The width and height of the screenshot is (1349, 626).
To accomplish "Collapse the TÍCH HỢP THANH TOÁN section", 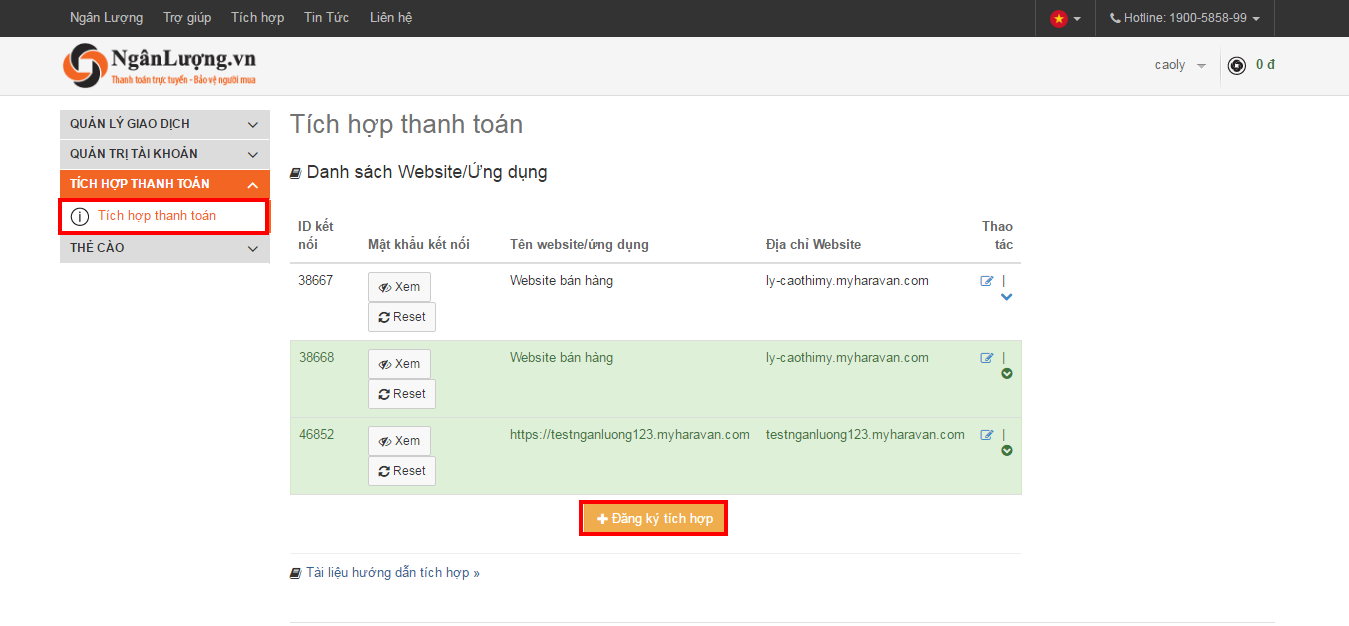I will (165, 184).
